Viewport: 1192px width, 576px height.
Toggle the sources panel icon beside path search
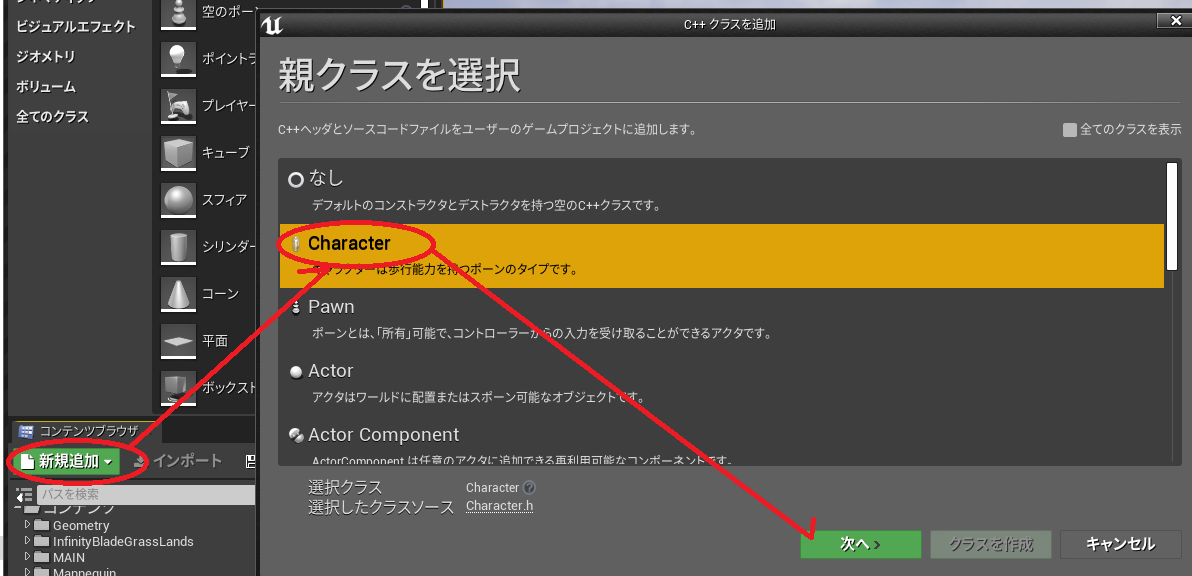pyautogui.click(x=24, y=495)
